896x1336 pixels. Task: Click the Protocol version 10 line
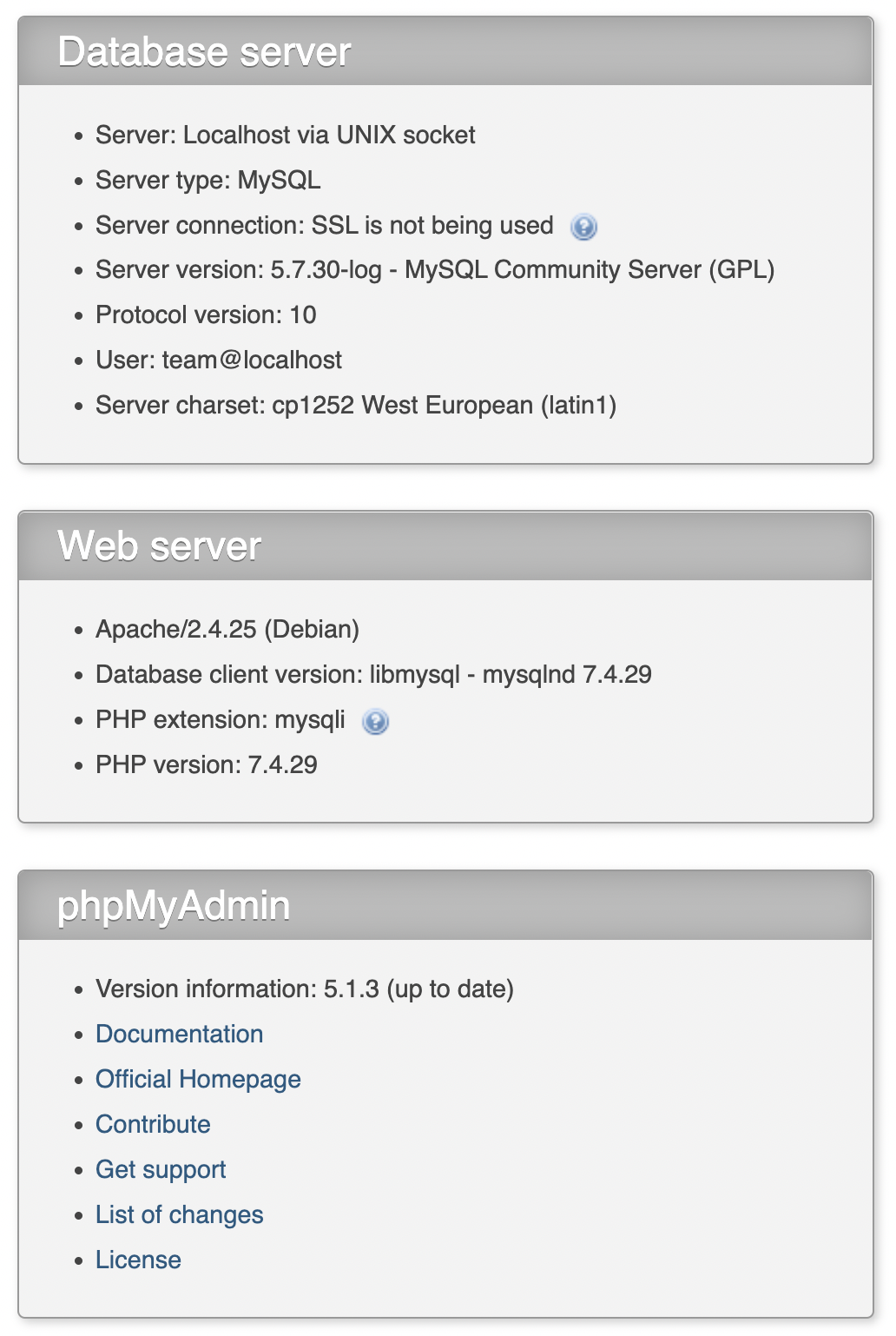click(x=208, y=314)
